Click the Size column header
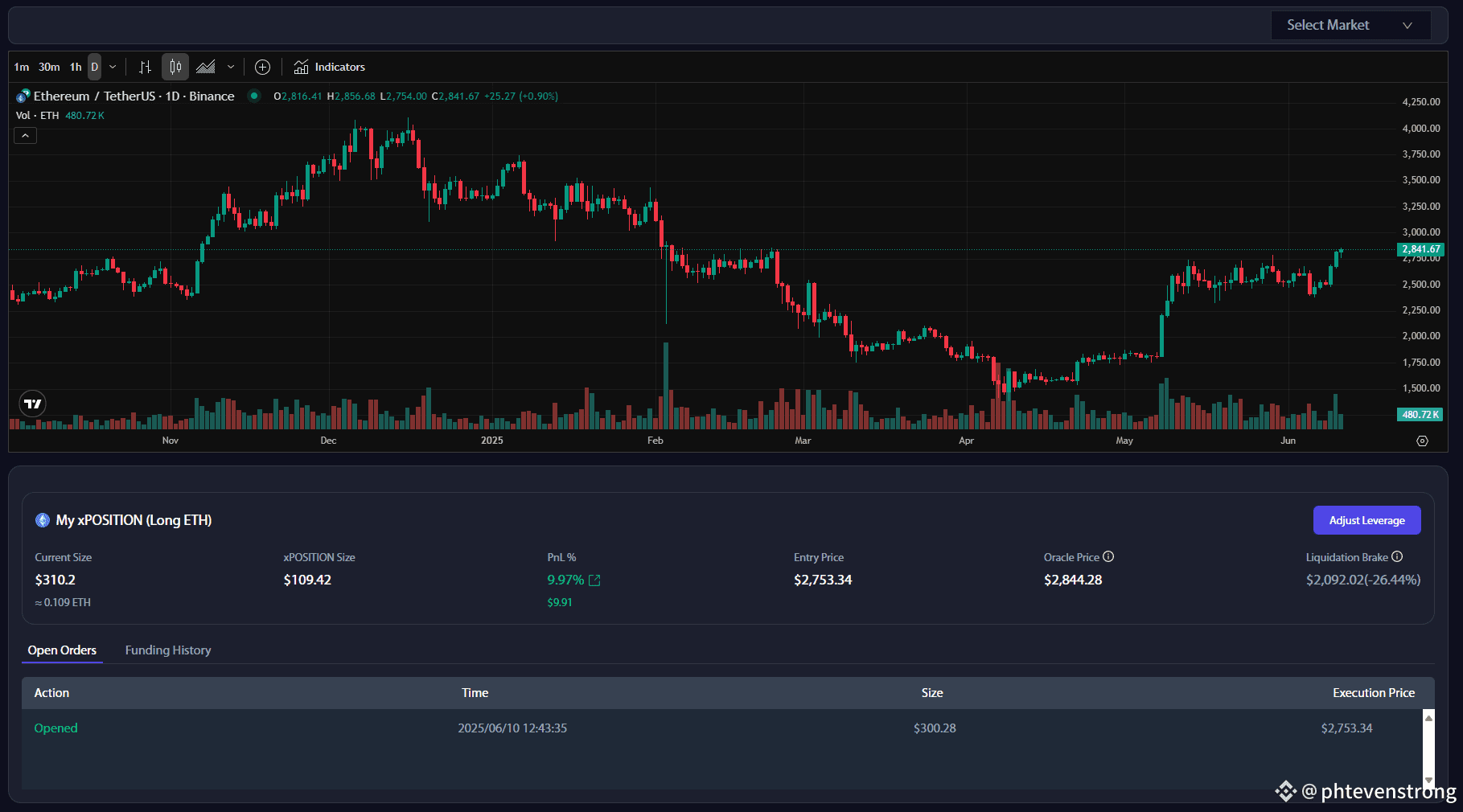The width and height of the screenshot is (1463, 812). tap(932, 692)
